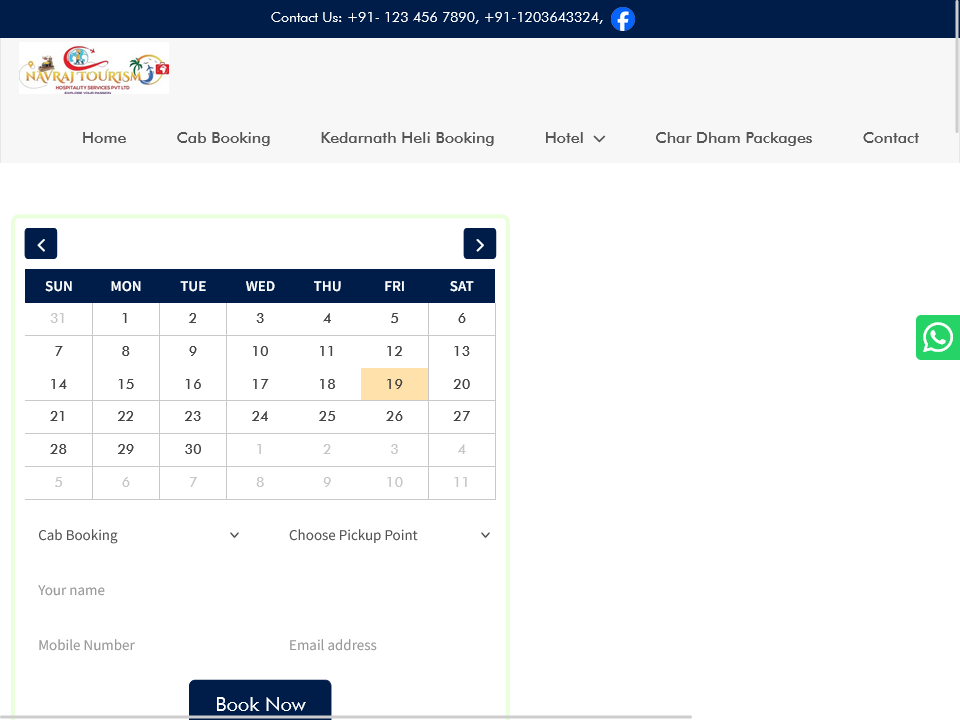This screenshot has height=720, width=960.
Task: Go to previous month in calendar
Action: (x=41, y=244)
